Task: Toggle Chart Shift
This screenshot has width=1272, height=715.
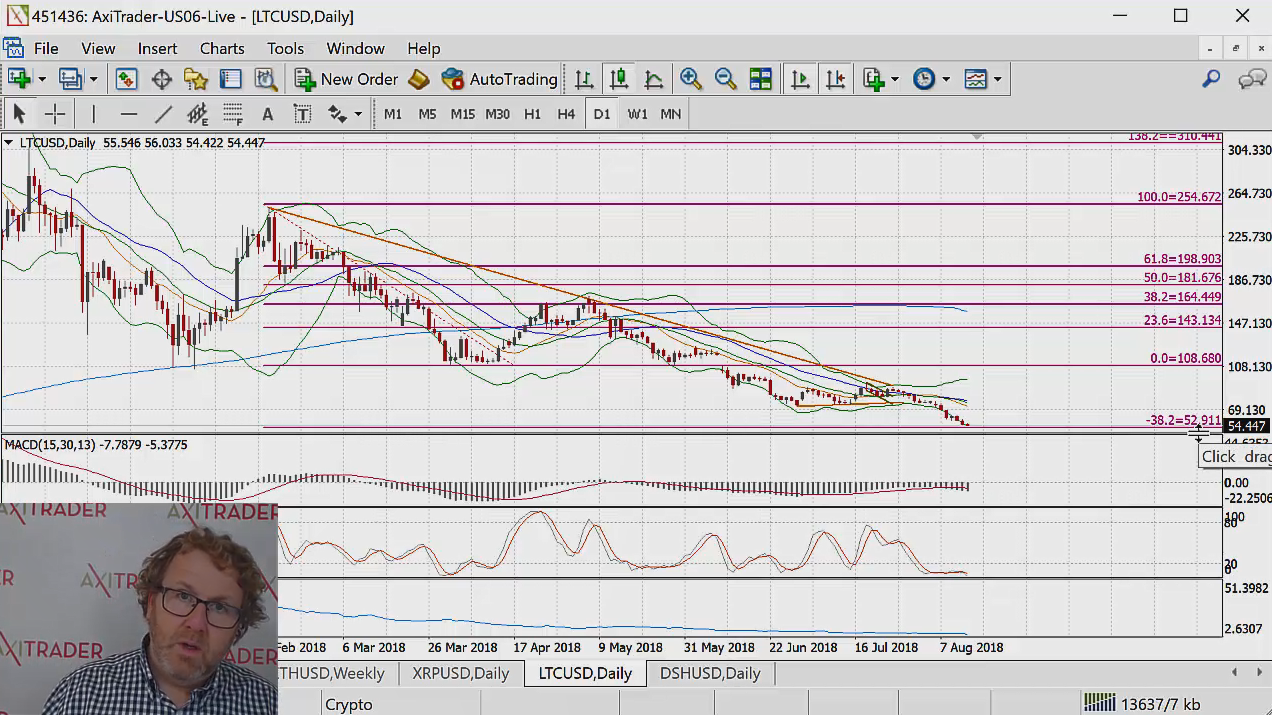Action: tap(835, 79)
